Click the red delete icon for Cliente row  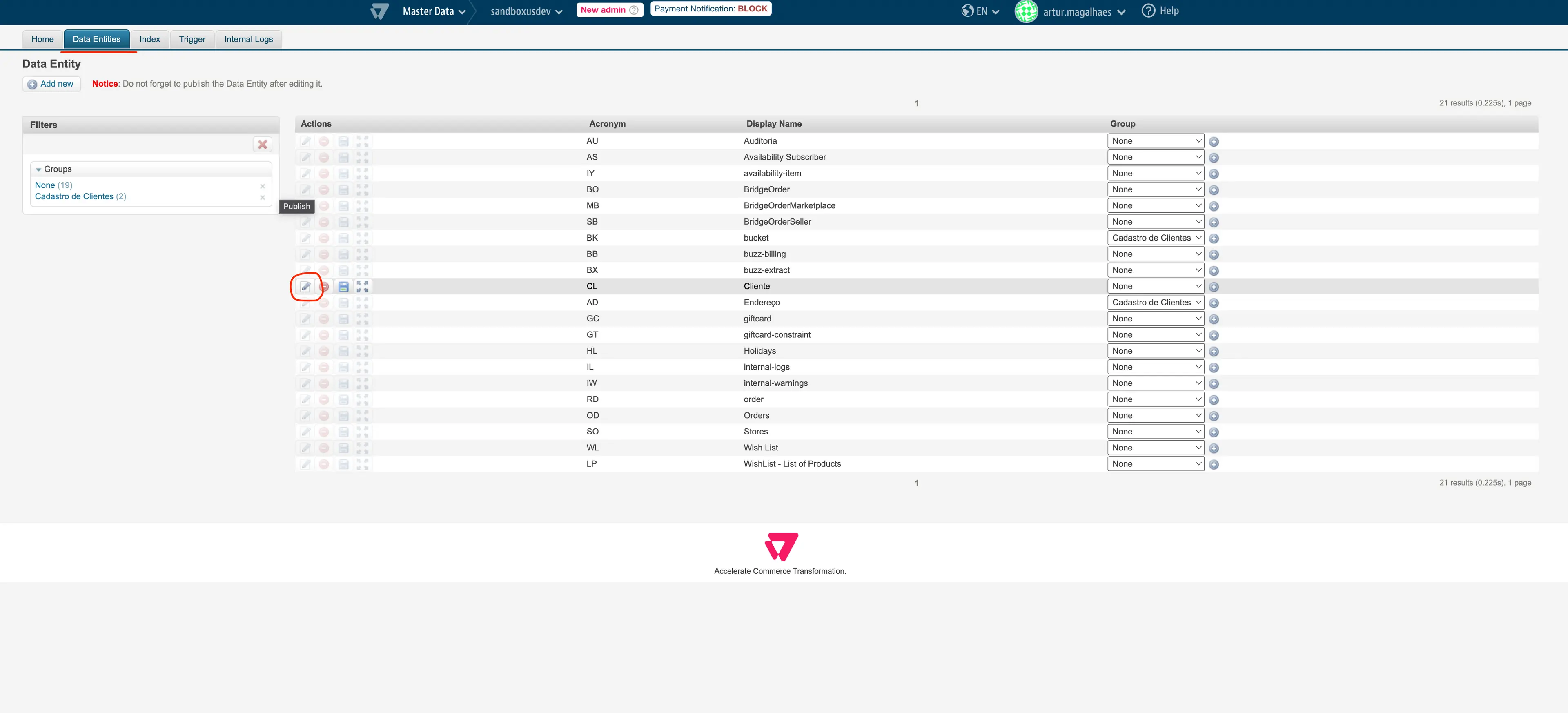tap(325, 286)
